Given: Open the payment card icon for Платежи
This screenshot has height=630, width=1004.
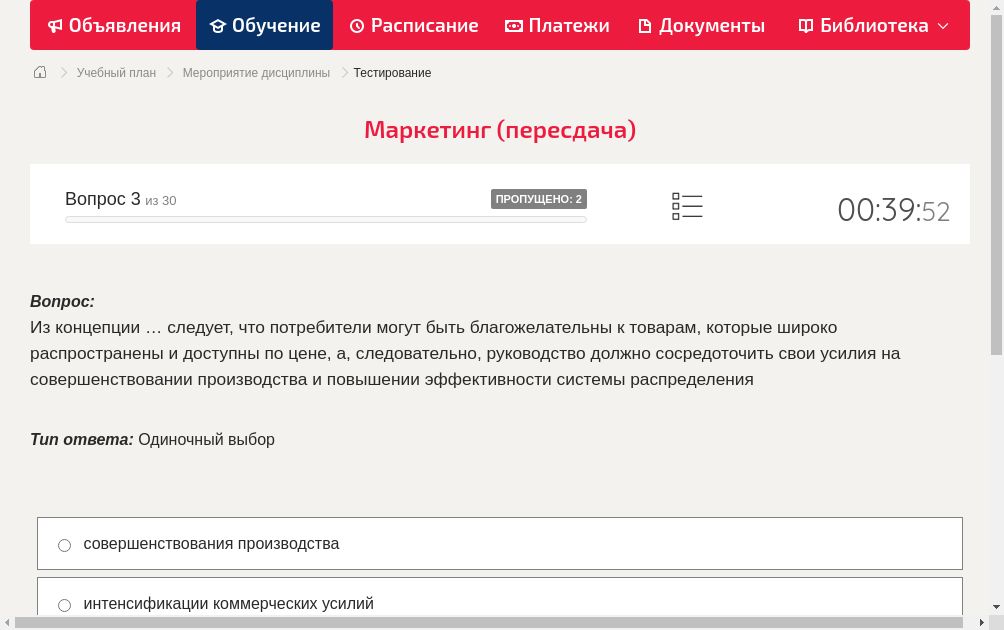Looking at the screenshot, I should 513,25.
